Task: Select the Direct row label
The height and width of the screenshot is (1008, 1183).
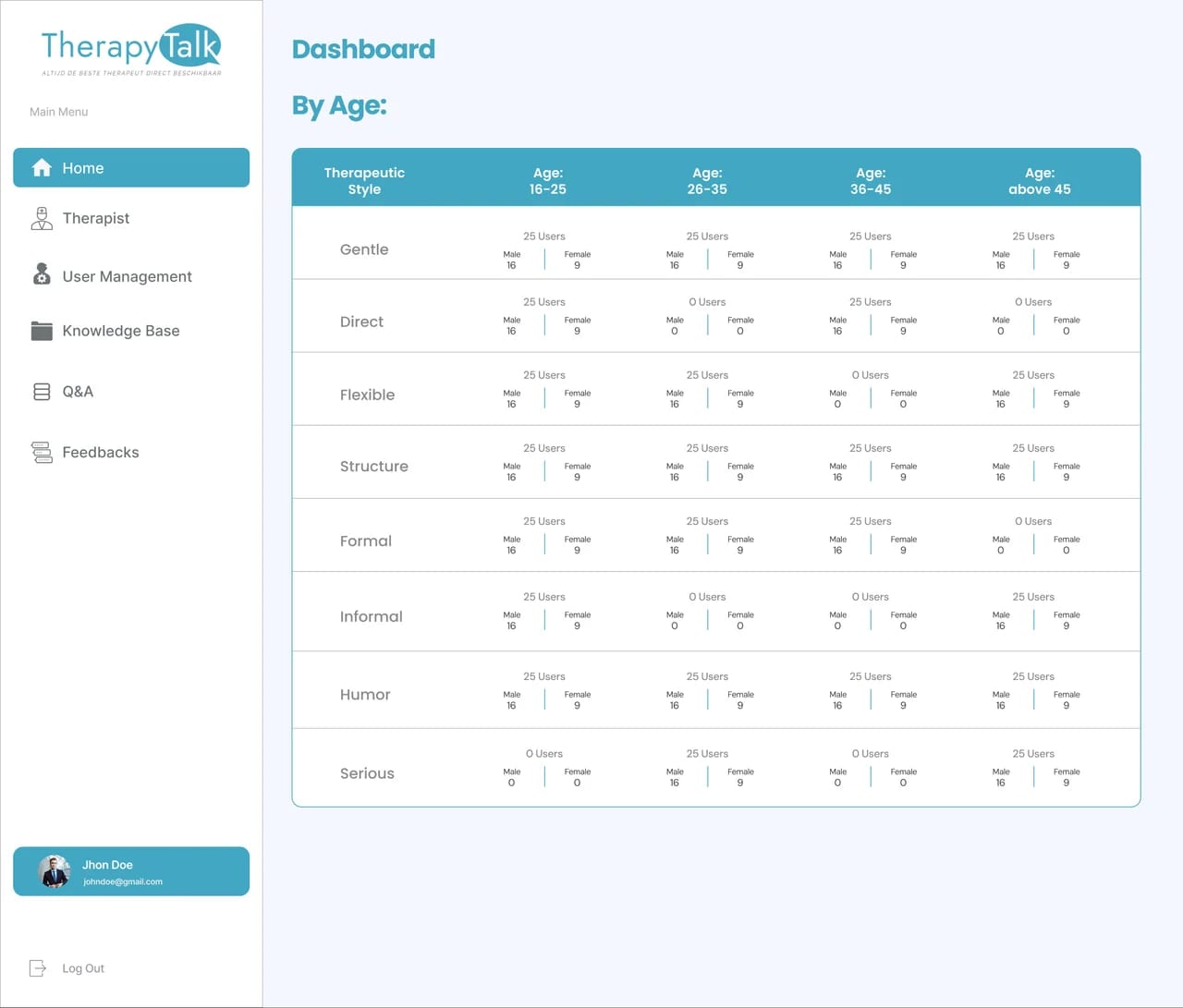Action: coord(361,322)
